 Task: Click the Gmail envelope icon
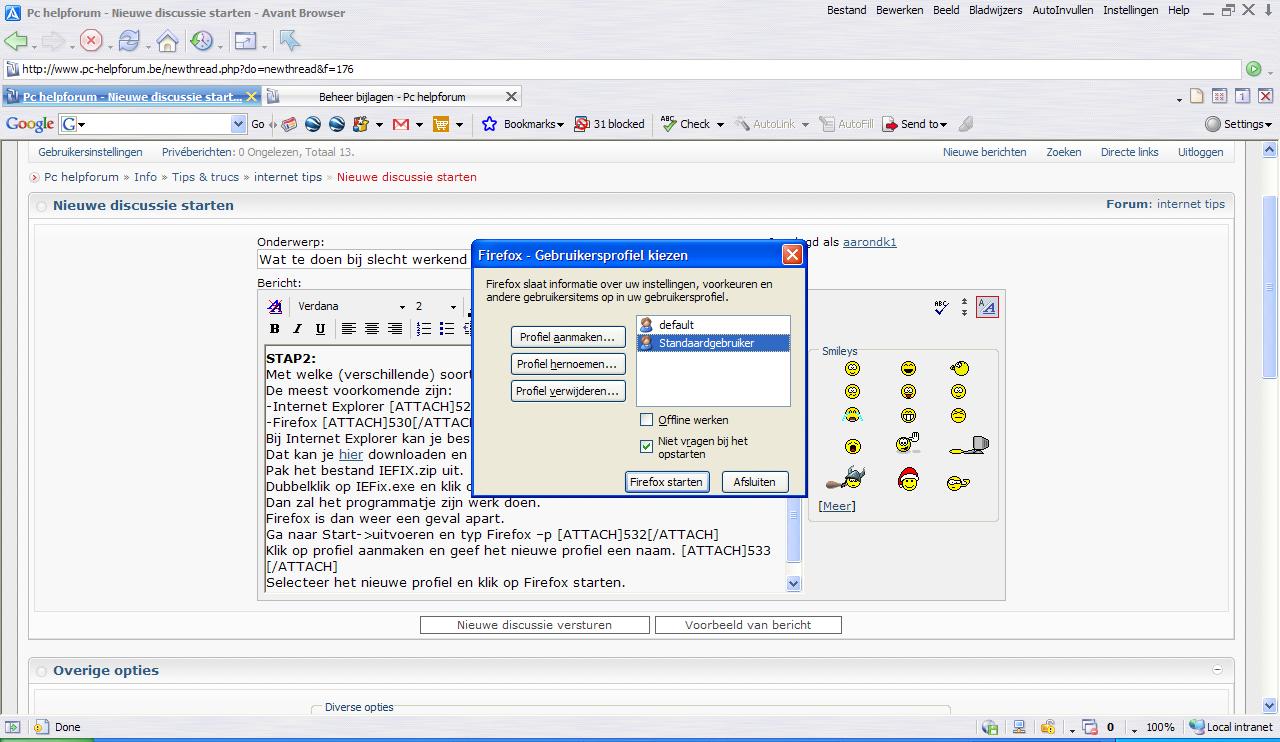point(401,124)
